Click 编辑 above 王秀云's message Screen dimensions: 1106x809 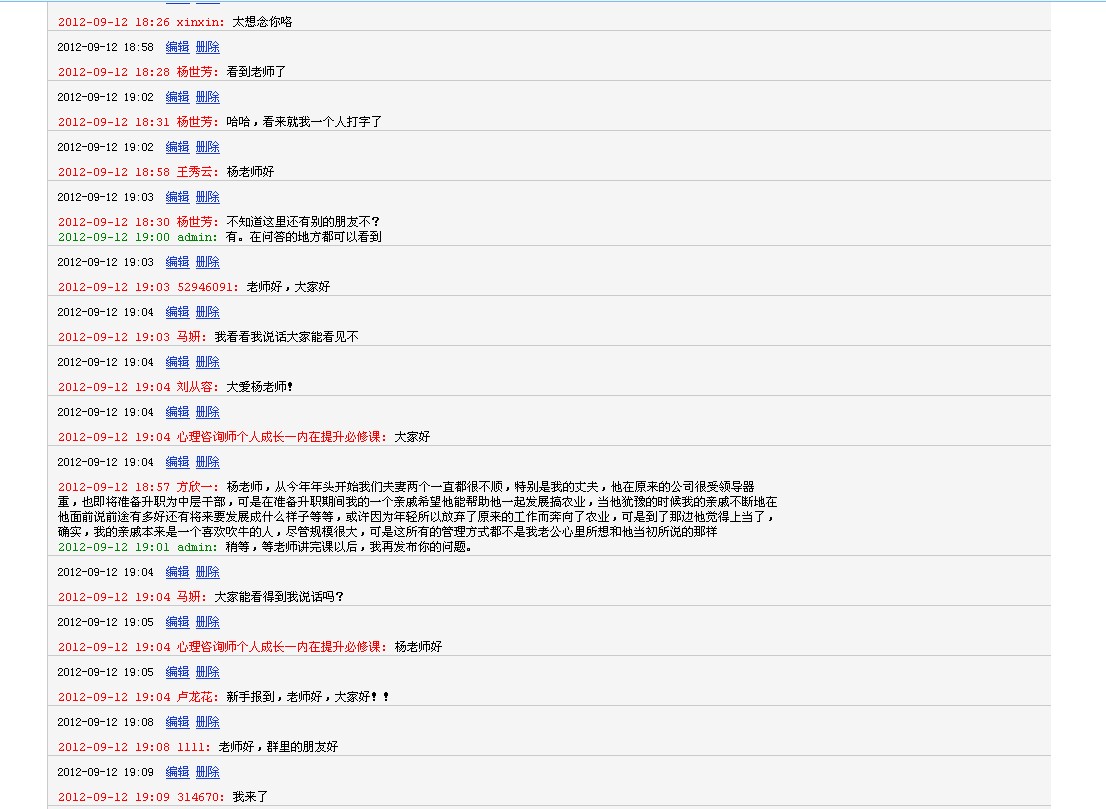pyautogui.click(x=177, y=147)
